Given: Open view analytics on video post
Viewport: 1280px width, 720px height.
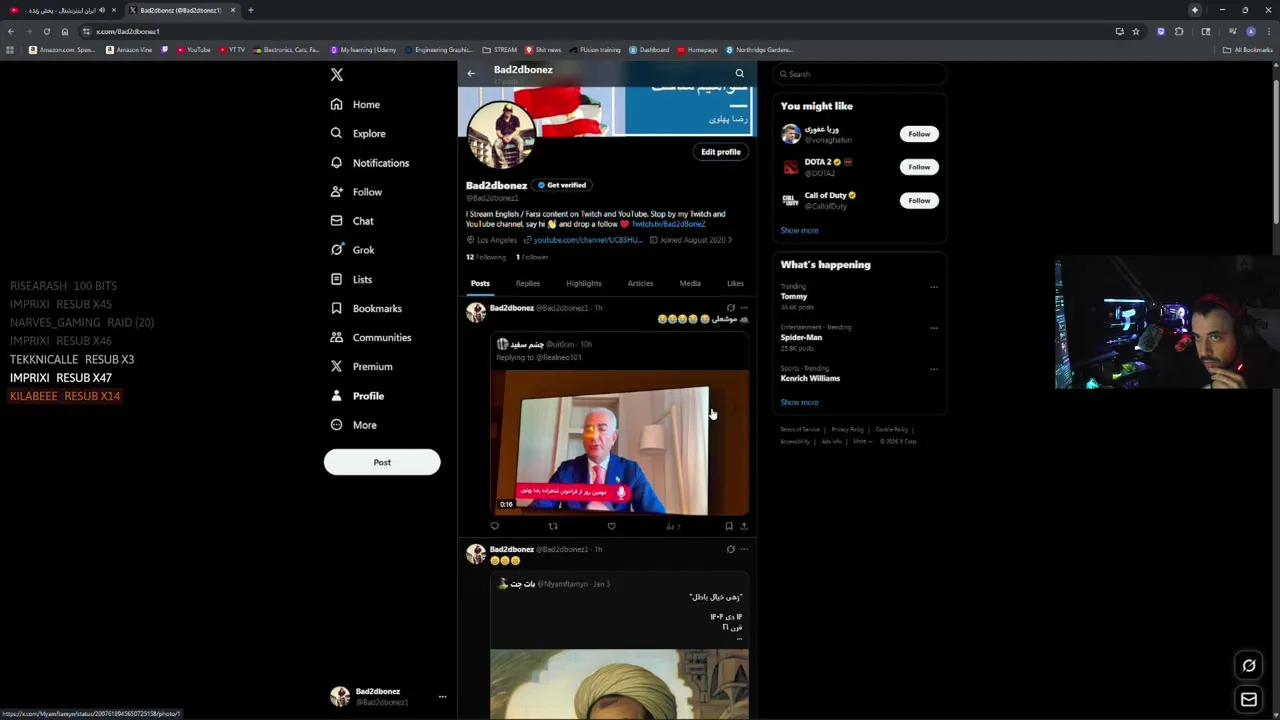Looking at the screenshot, I should (x=672, y=526).
